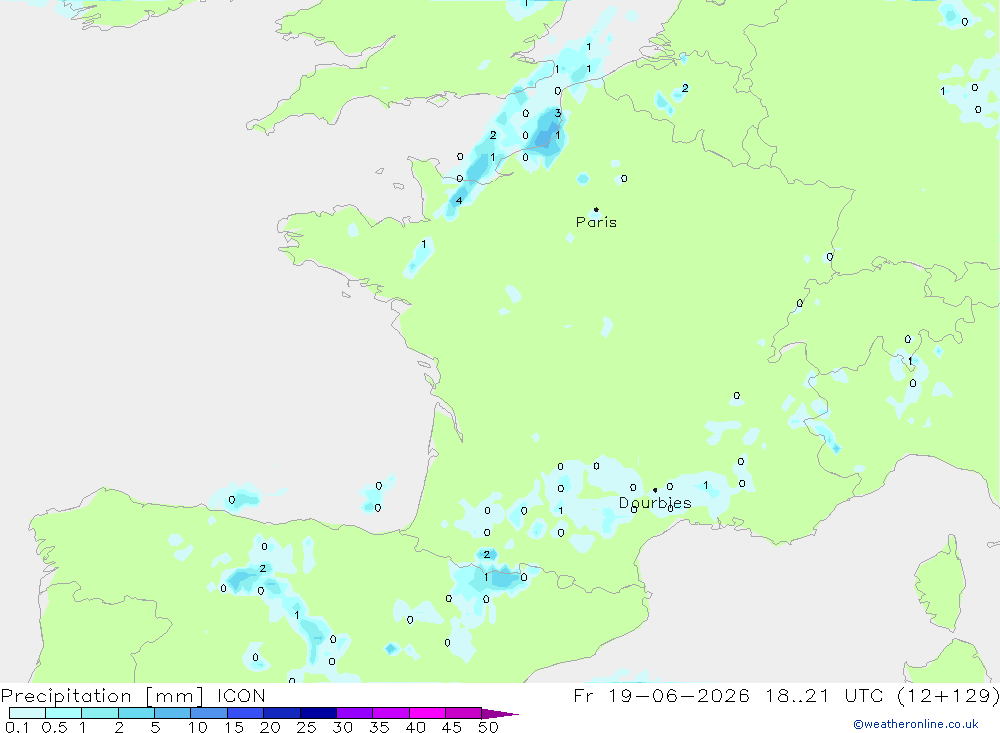Select the 10–15 mm legend color swatch
Image resolution: width=1000 pixels, height=733 pixels.
209,713
